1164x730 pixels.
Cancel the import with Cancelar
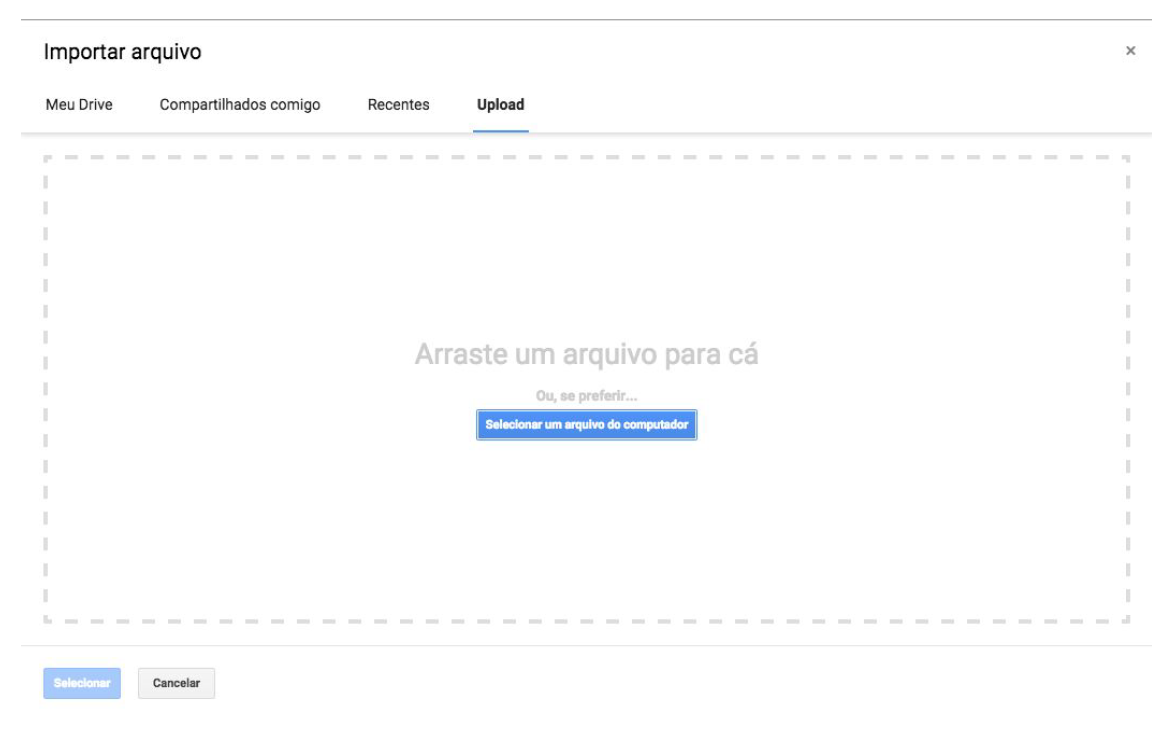[176, 684]
